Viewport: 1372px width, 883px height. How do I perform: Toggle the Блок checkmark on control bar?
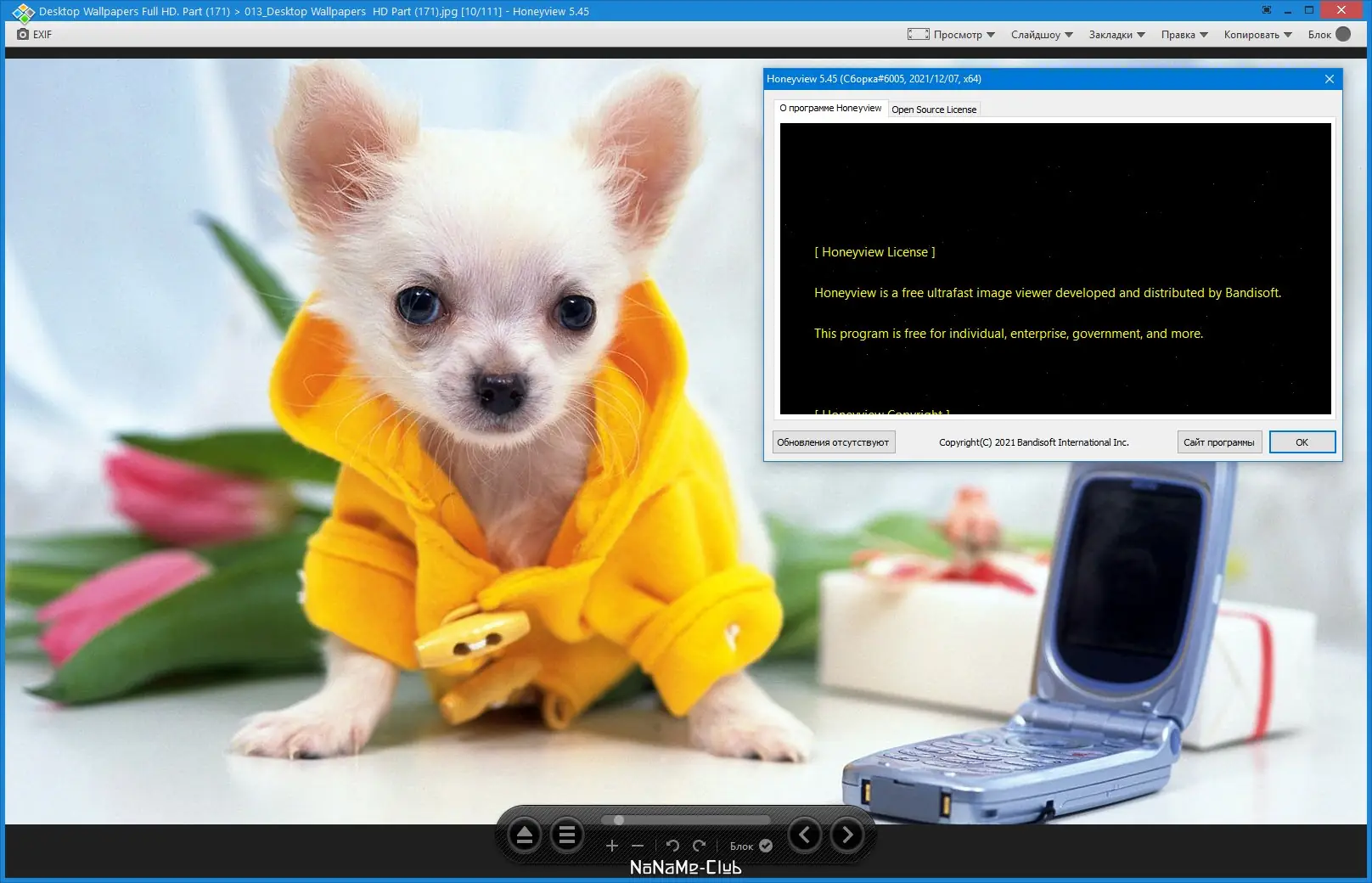[766, 846]
